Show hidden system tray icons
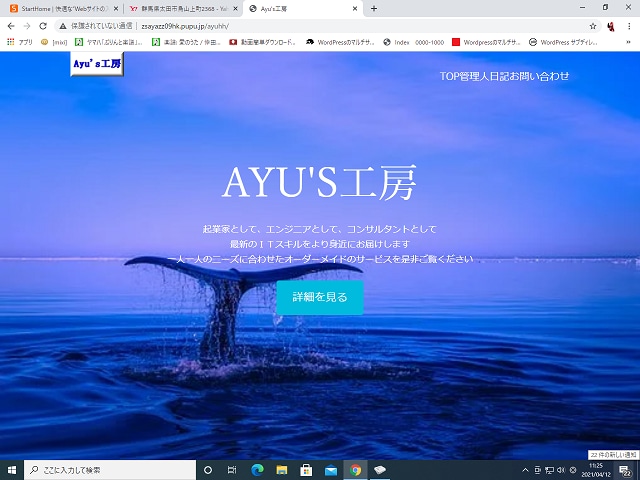 pyautogui.click(x=525, y=470)
